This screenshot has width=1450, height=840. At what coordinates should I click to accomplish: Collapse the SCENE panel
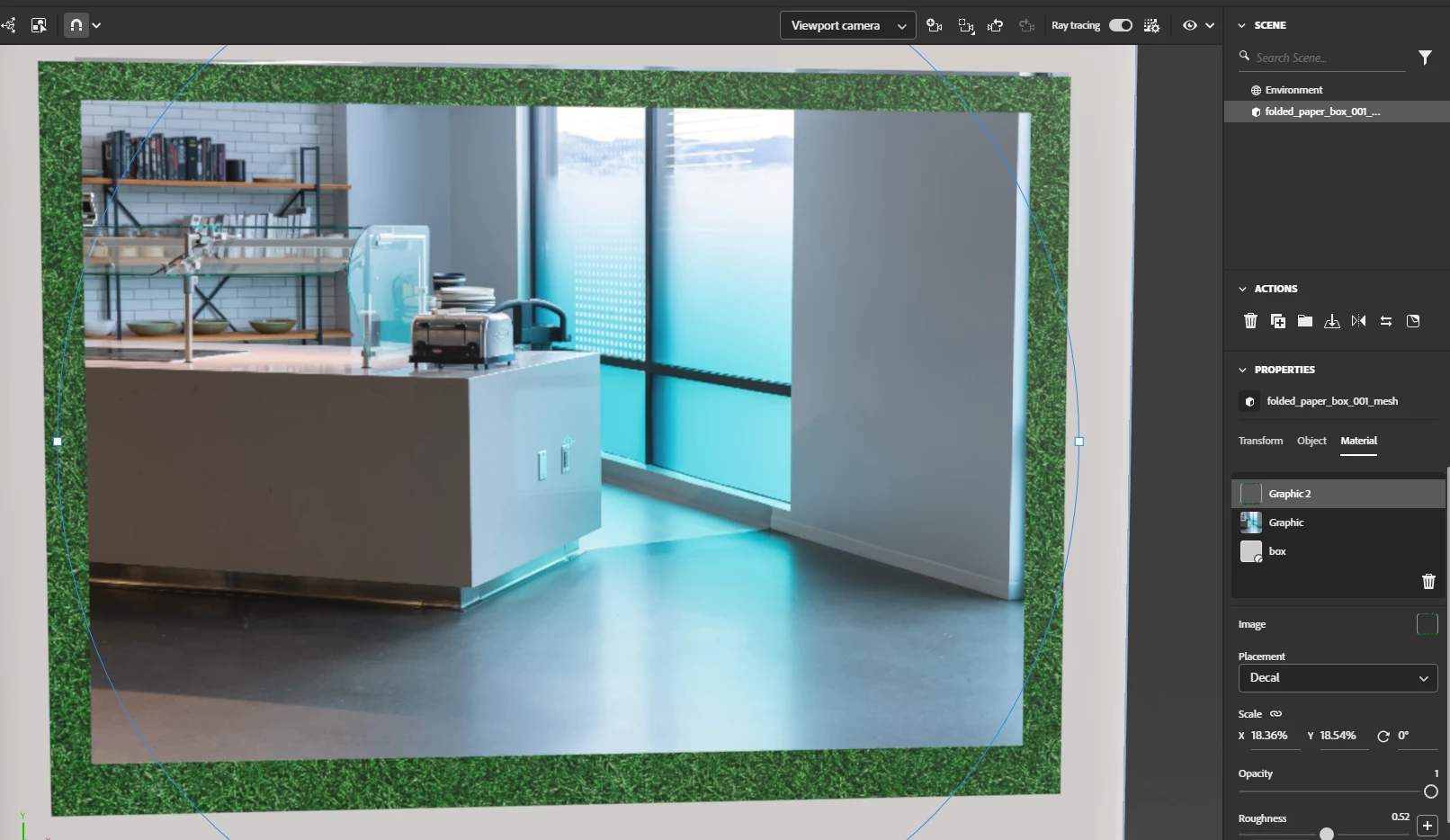1242,25
